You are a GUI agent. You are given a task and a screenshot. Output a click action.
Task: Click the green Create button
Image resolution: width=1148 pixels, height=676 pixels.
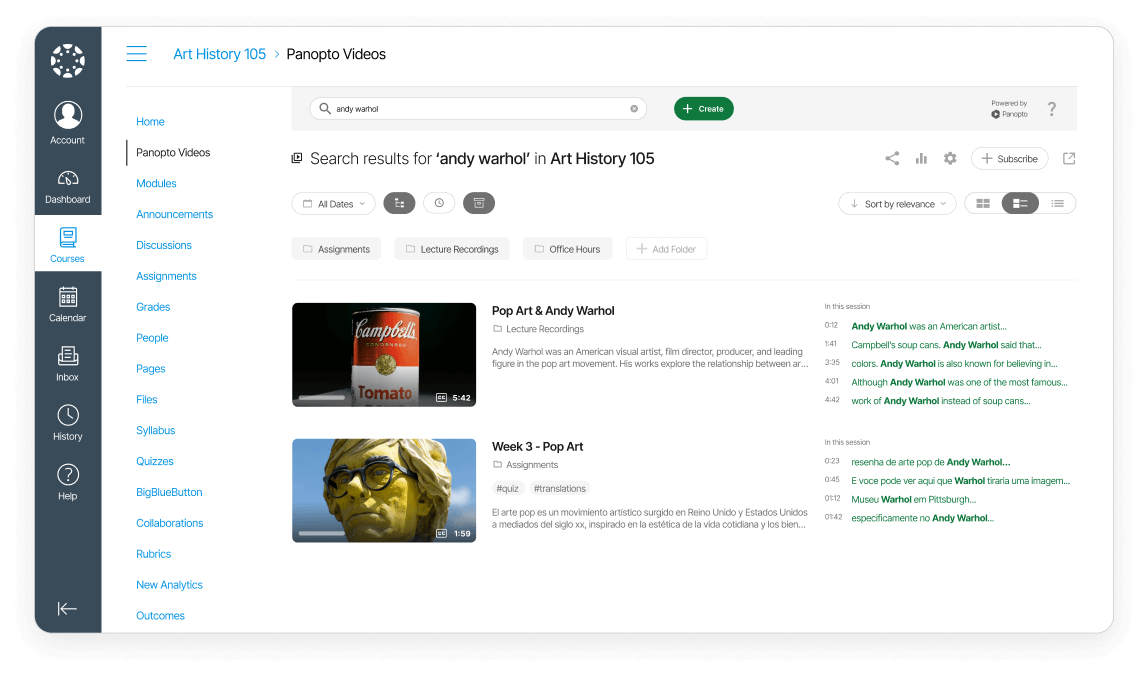click(x=704, y=109)
